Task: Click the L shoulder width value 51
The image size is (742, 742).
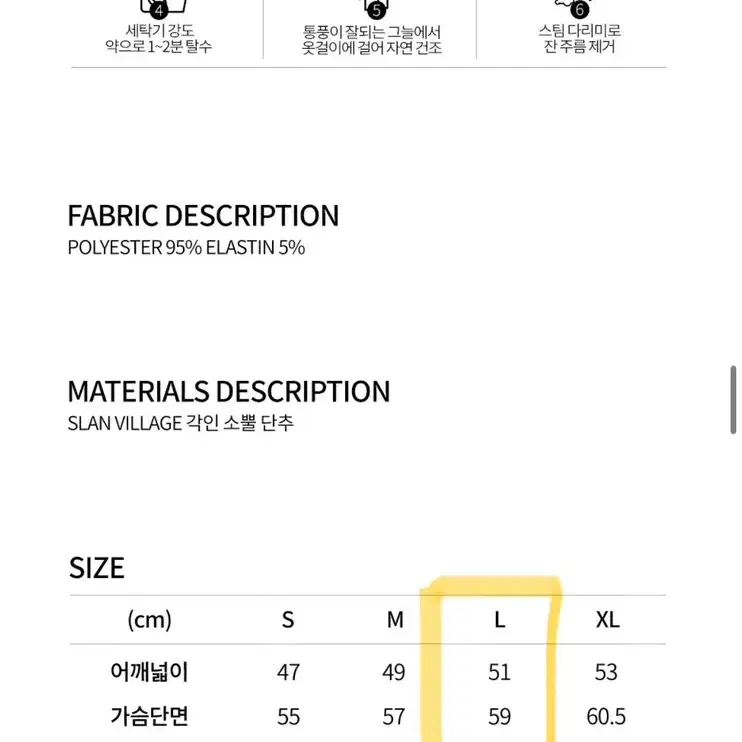Action: (500, 672)
